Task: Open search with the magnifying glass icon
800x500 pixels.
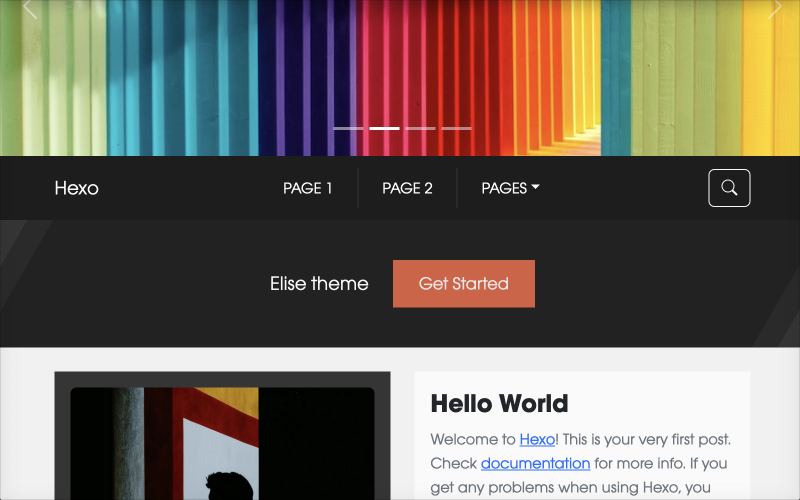Action: coord(729,188)
